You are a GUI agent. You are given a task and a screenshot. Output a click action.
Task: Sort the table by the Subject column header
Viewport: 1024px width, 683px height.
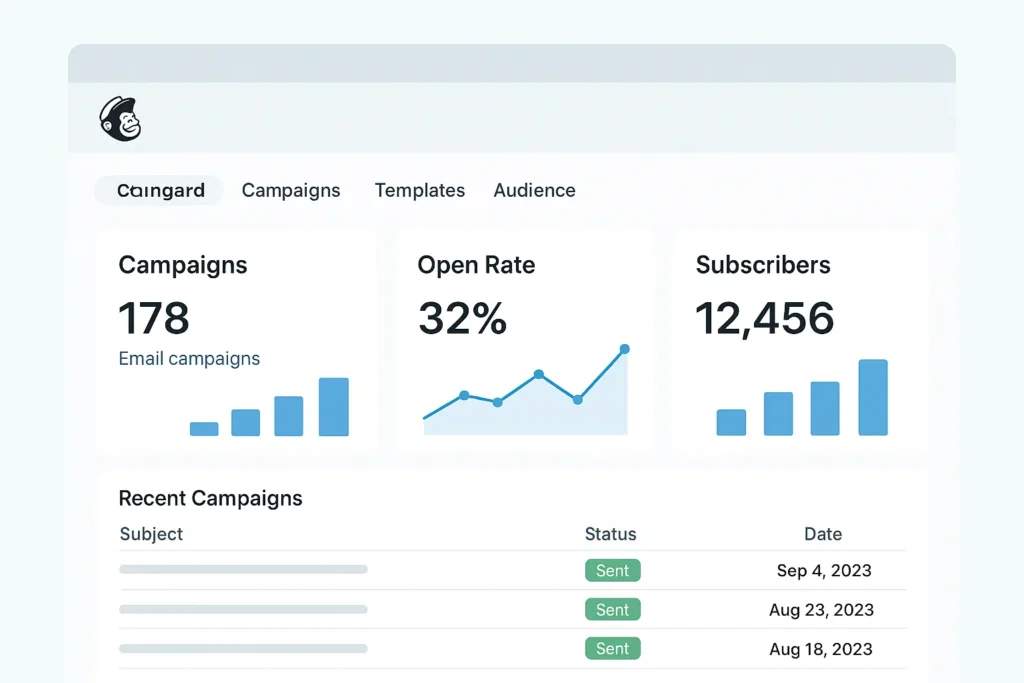[150, 534]
